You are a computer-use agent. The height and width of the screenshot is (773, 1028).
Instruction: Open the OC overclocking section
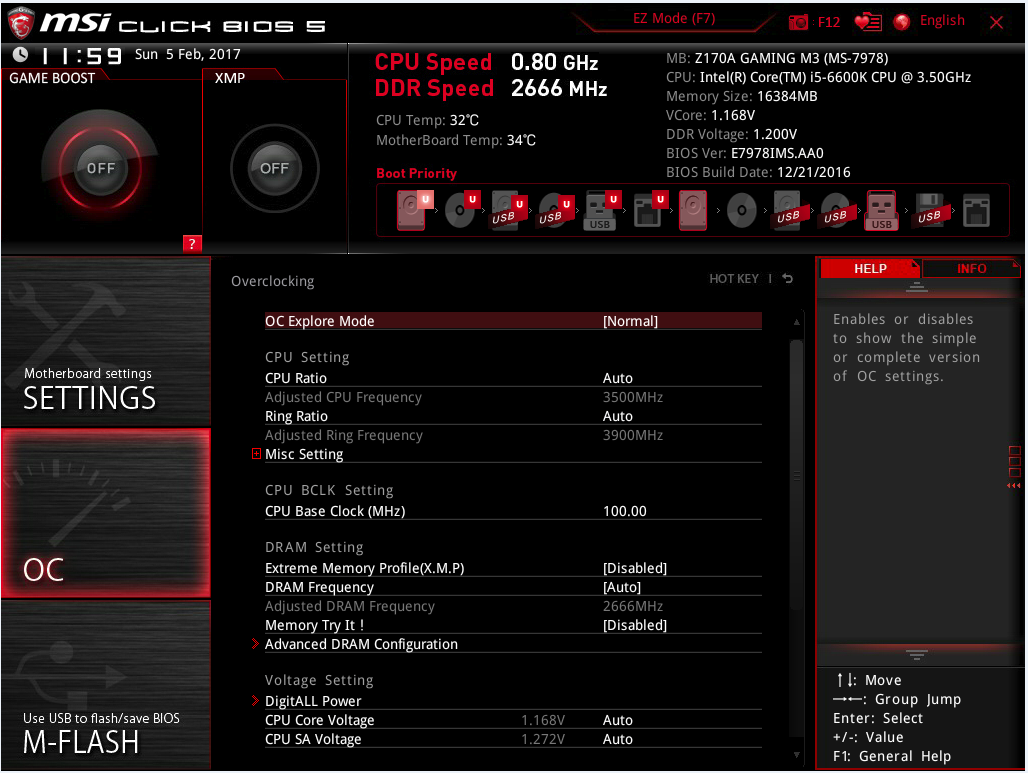coord(106,513)
